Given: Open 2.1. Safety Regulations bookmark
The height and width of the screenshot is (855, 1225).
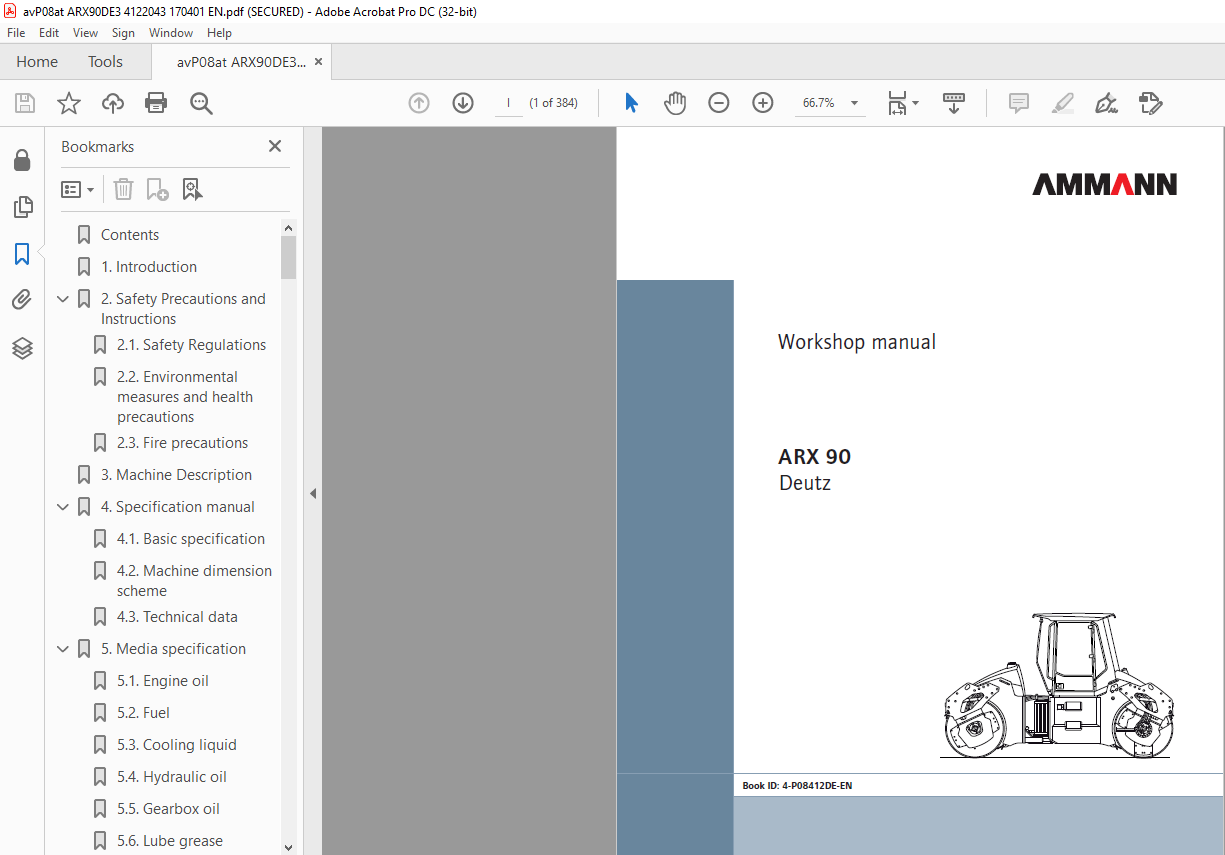Looking at the screenshot, I should [x=191, y=345].
